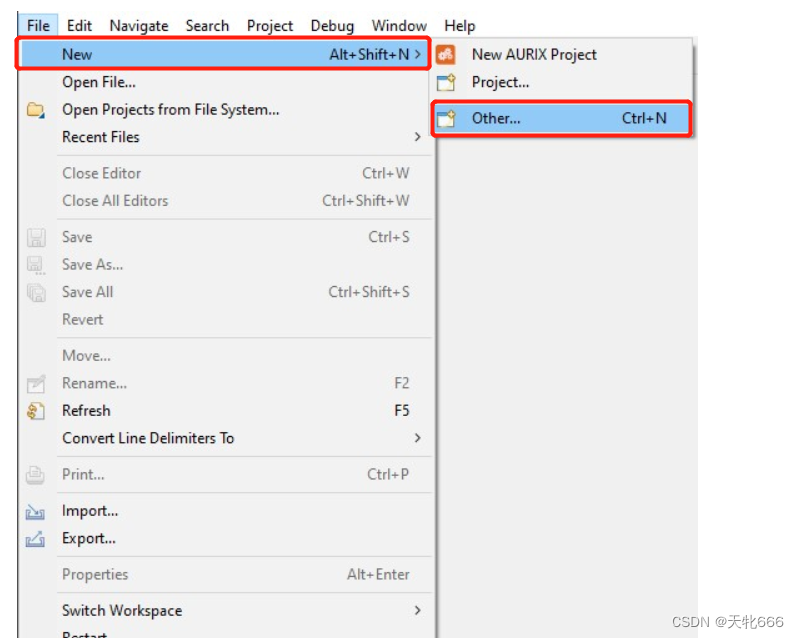Click the Rename icon
This screenshot has height=638, width=799.
pos(36,383)
